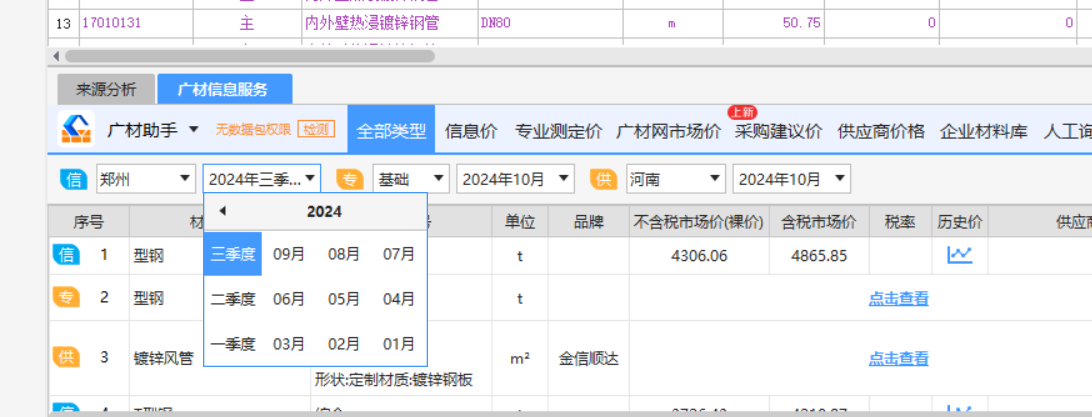Pick 09月 in the date picker
Screen dimensions: 1092x417
(x=289, y=254)
